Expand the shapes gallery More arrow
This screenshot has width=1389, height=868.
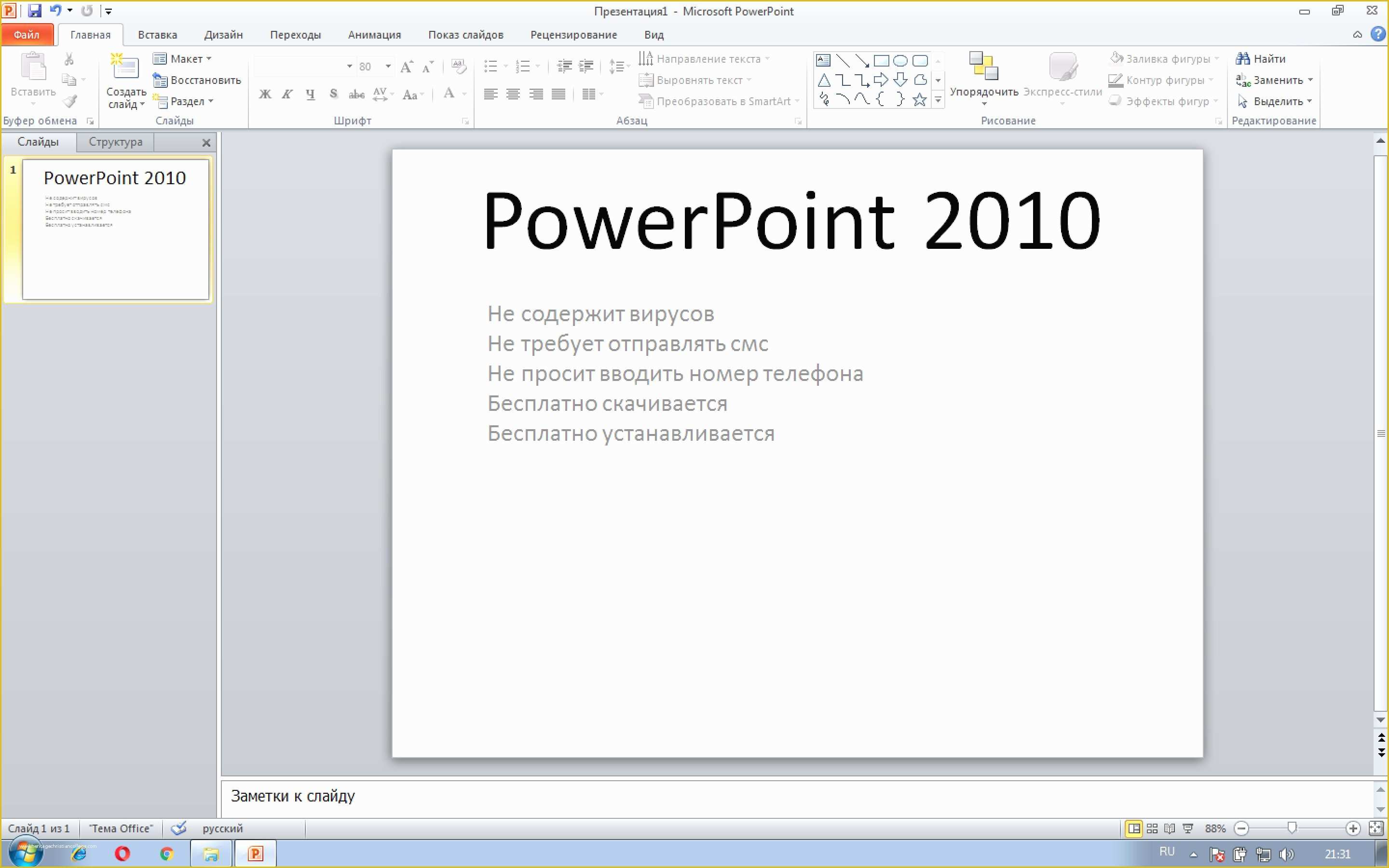coord(938,100)
